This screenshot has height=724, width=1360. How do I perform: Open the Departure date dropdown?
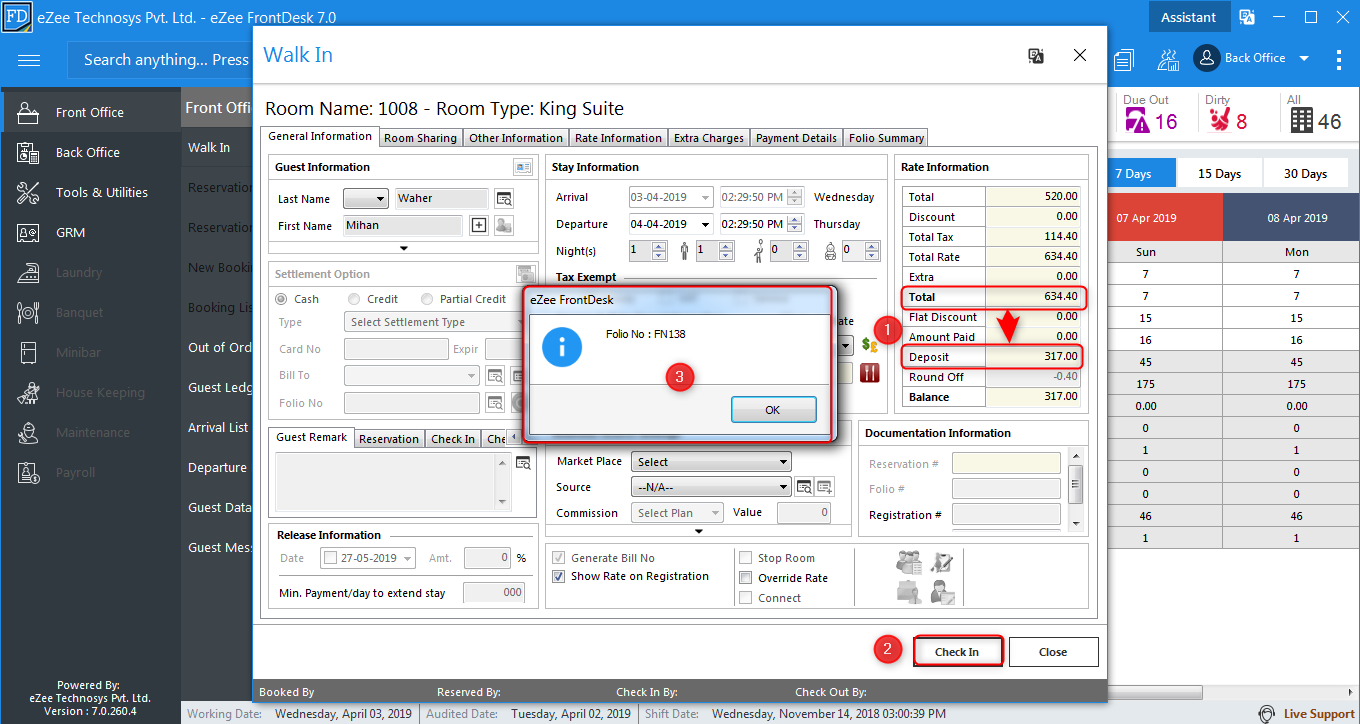pos(705,224)
